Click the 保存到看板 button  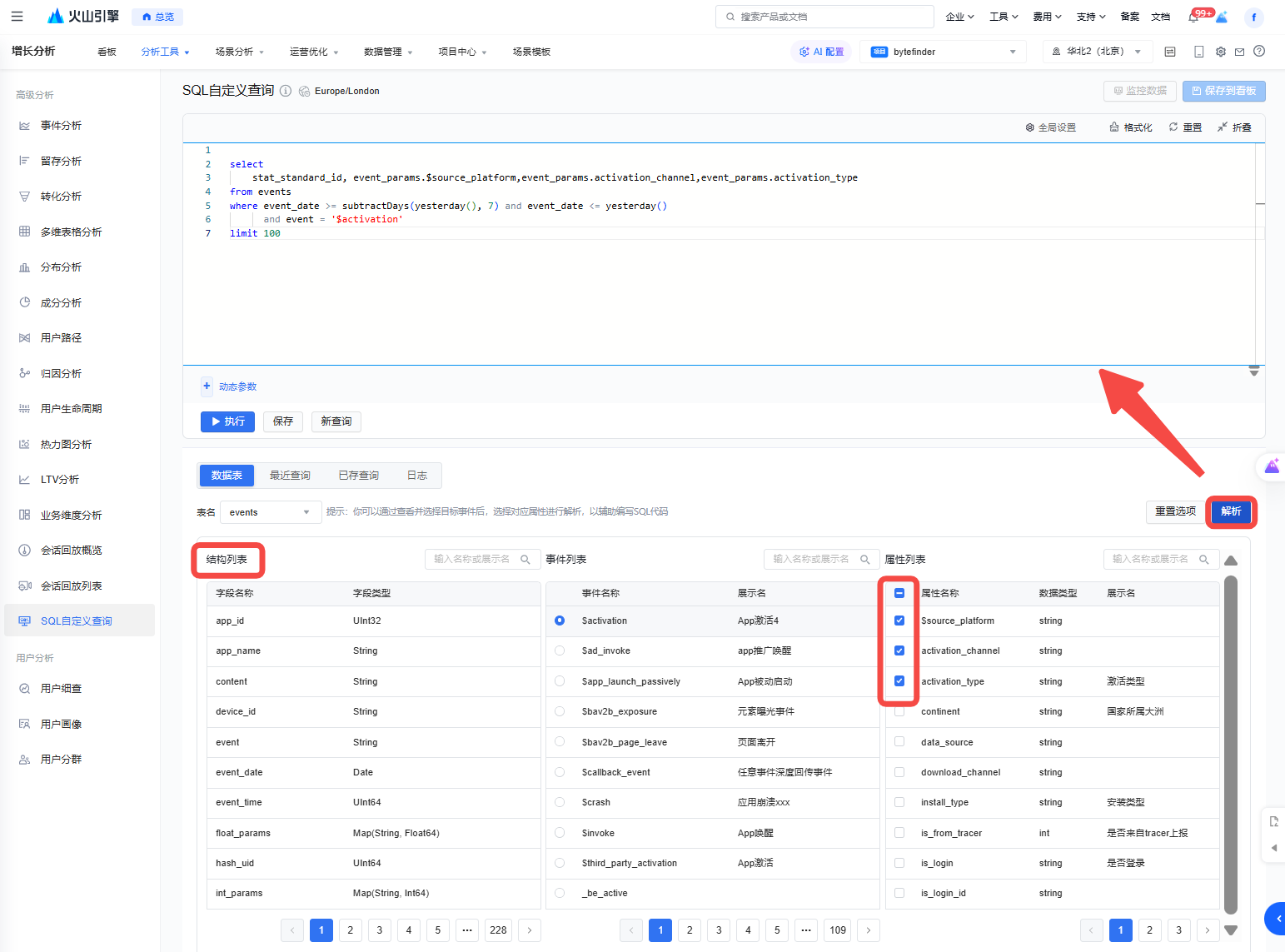(x=1224, y=91)
